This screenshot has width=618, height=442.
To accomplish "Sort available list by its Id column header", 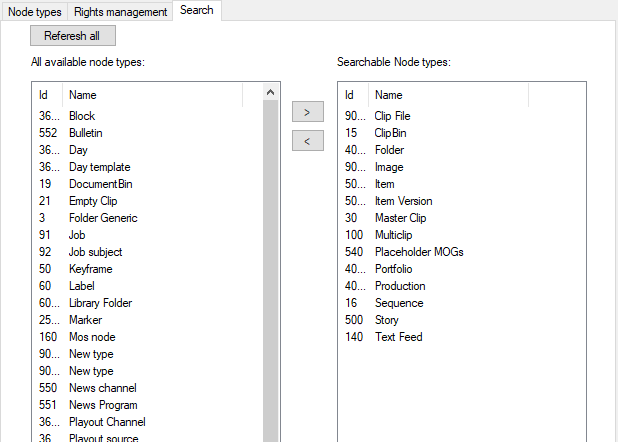I will (47, 95).
